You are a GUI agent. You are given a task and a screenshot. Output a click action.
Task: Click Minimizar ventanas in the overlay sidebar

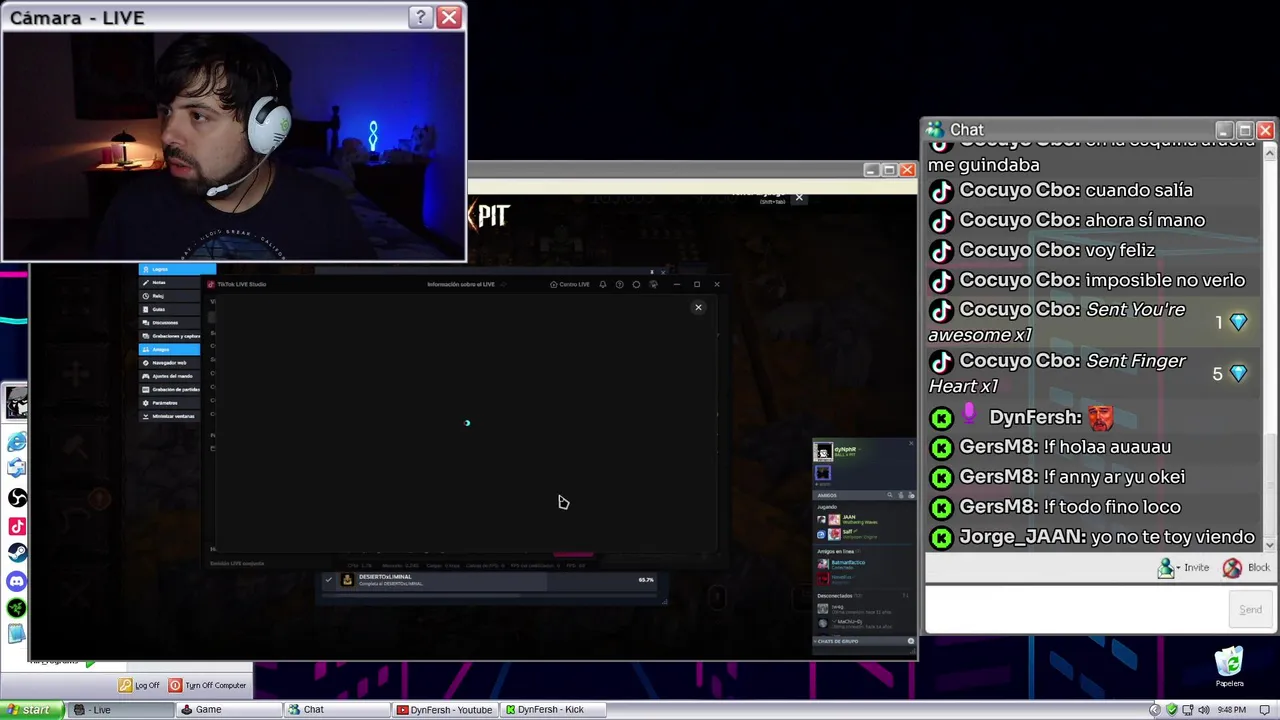click(170, 416)
